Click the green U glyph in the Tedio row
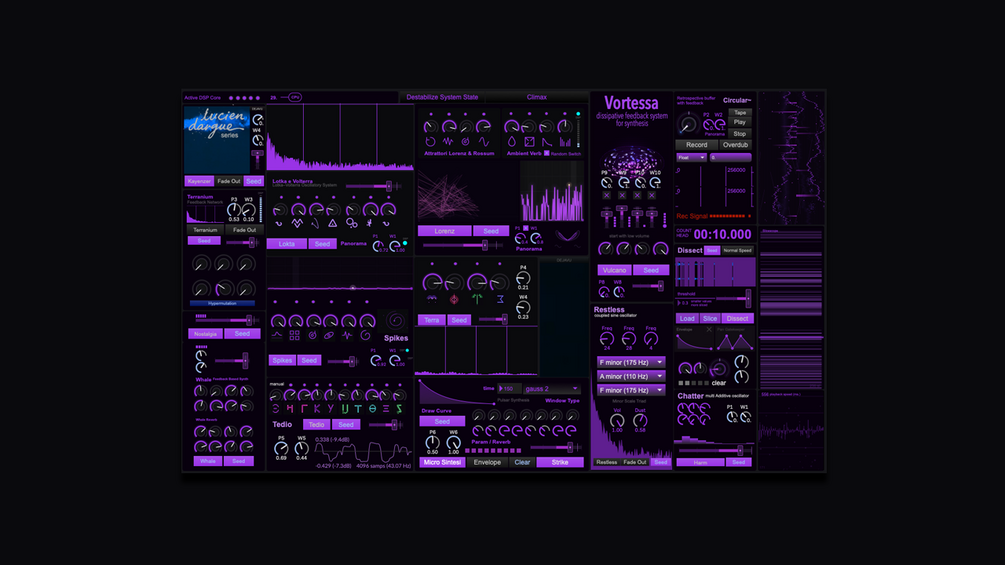This screenshot has width=1005, height=565. [x=345, y=409]
